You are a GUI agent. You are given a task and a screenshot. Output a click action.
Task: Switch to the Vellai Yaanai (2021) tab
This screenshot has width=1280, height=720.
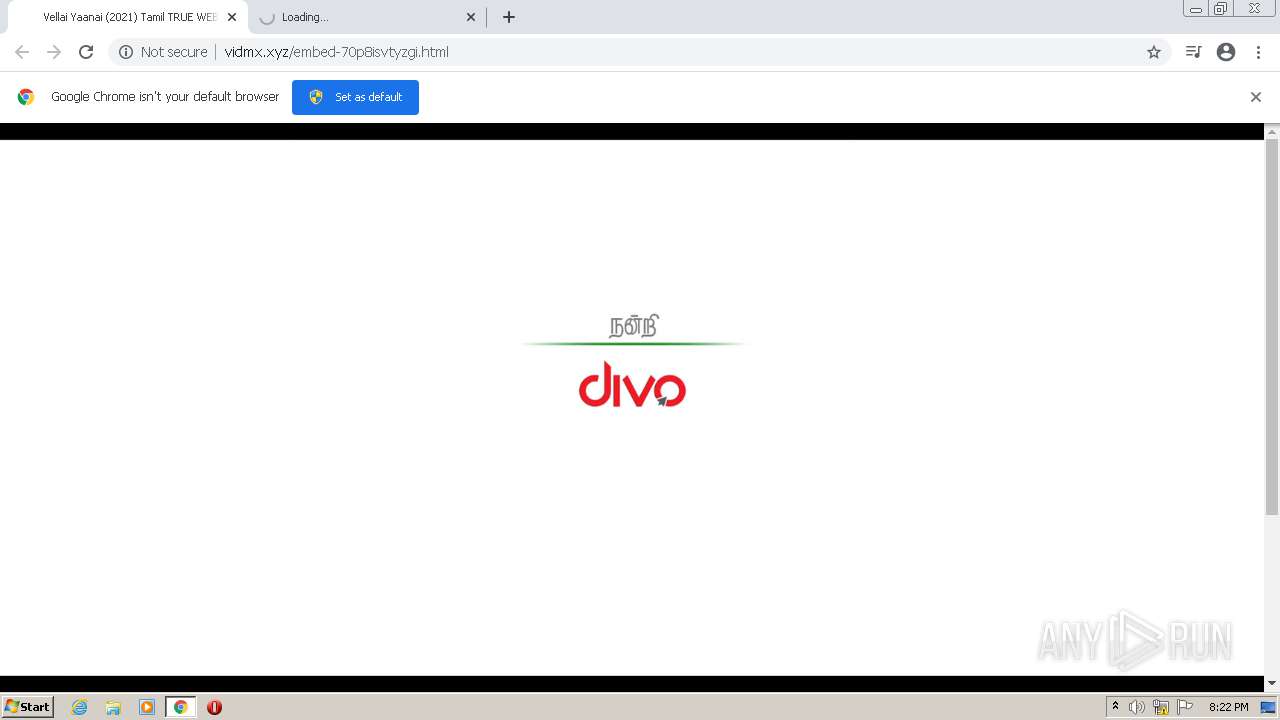click(x=128, y=17)
